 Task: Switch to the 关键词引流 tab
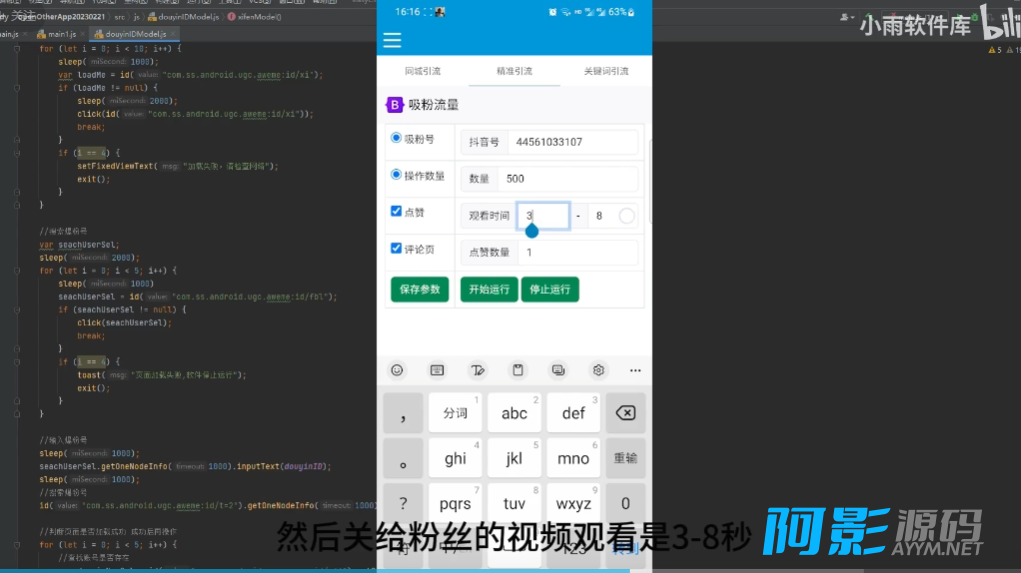[x=606, y=71]
